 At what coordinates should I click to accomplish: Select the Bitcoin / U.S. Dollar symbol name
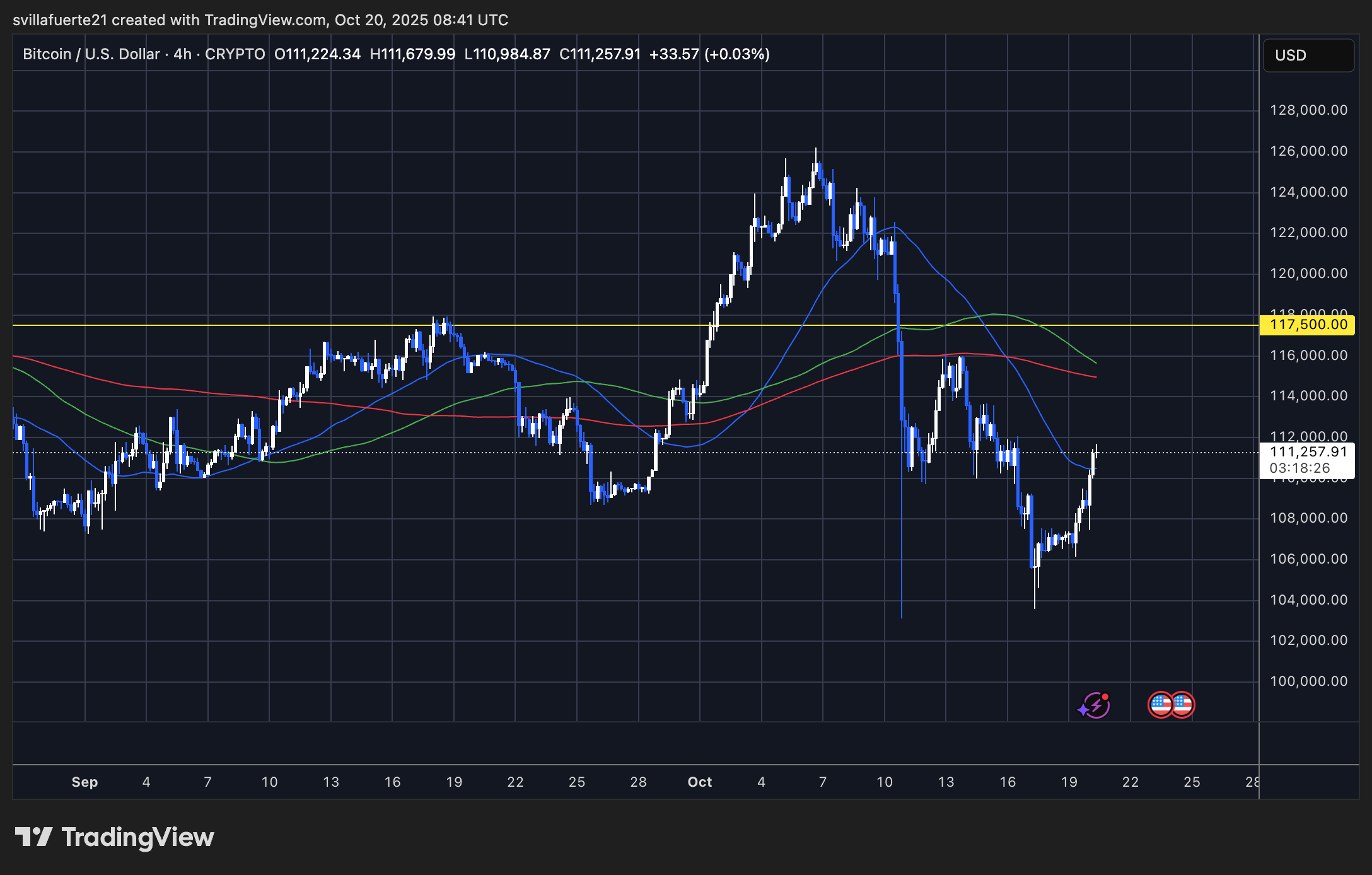point(90,54)
